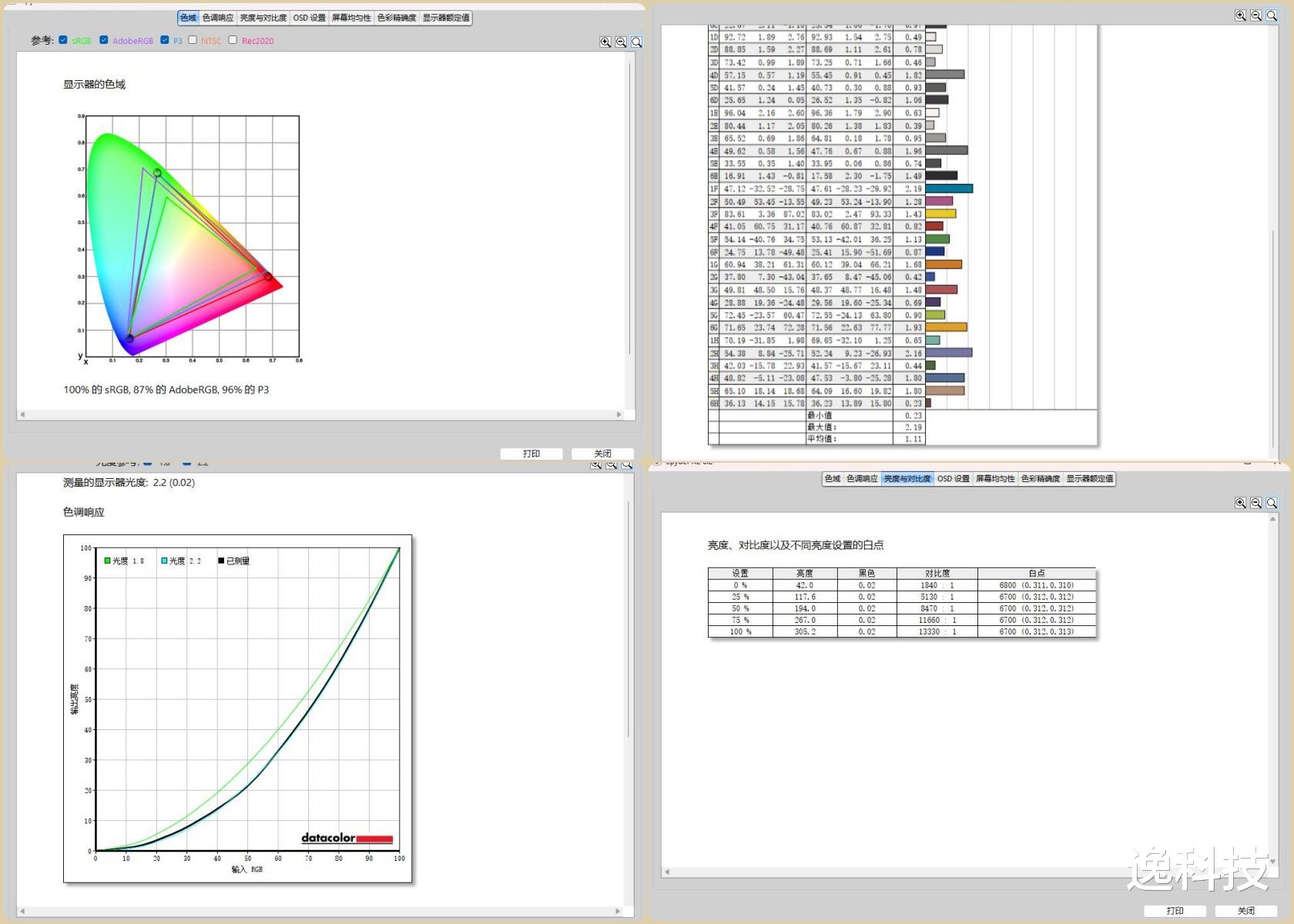Open 色彩精确度 tab in brightness table window

(x=1041, y=479)
